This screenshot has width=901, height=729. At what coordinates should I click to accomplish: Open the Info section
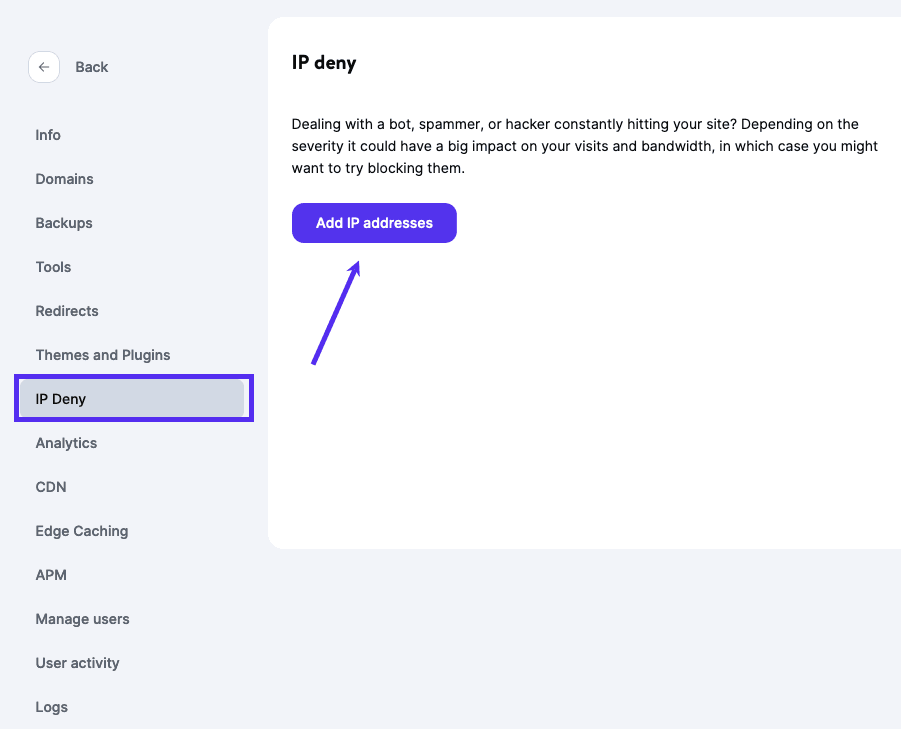(48, 135)
